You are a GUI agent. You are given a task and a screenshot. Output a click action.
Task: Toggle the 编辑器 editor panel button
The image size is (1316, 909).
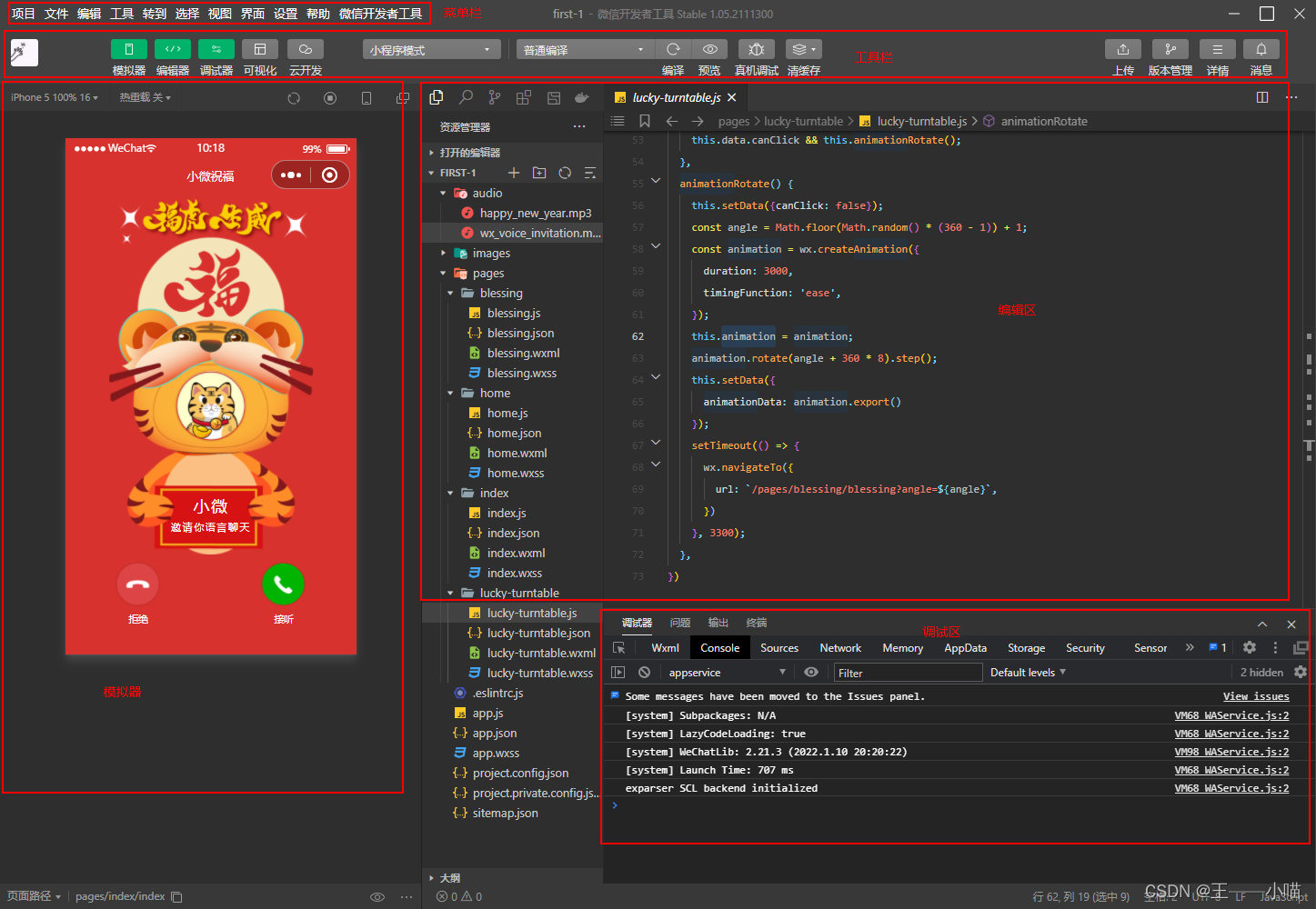pyautogui.click(x=173, y=49)
